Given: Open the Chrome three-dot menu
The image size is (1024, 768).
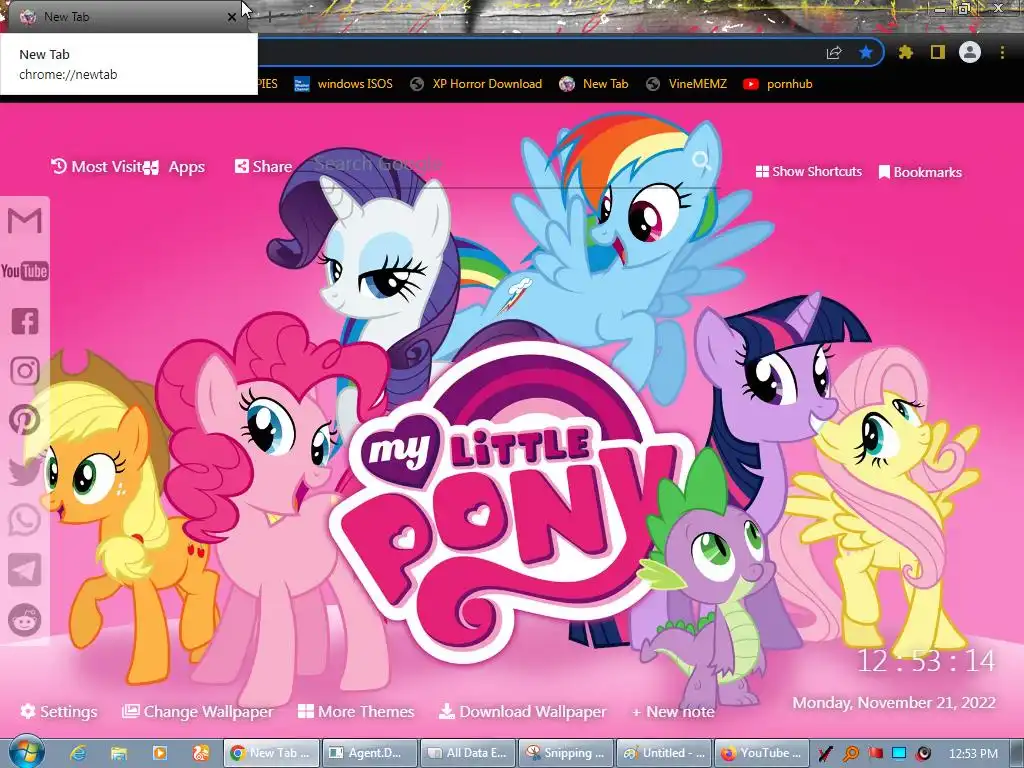Looking at the screenshot, I should (1002, 52).
